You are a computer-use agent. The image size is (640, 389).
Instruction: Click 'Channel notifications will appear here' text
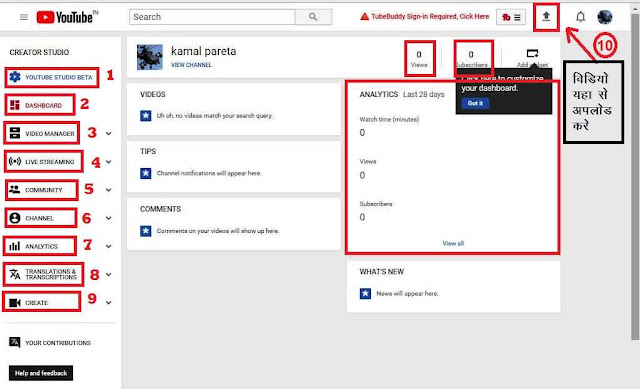[x=209, y=173]
